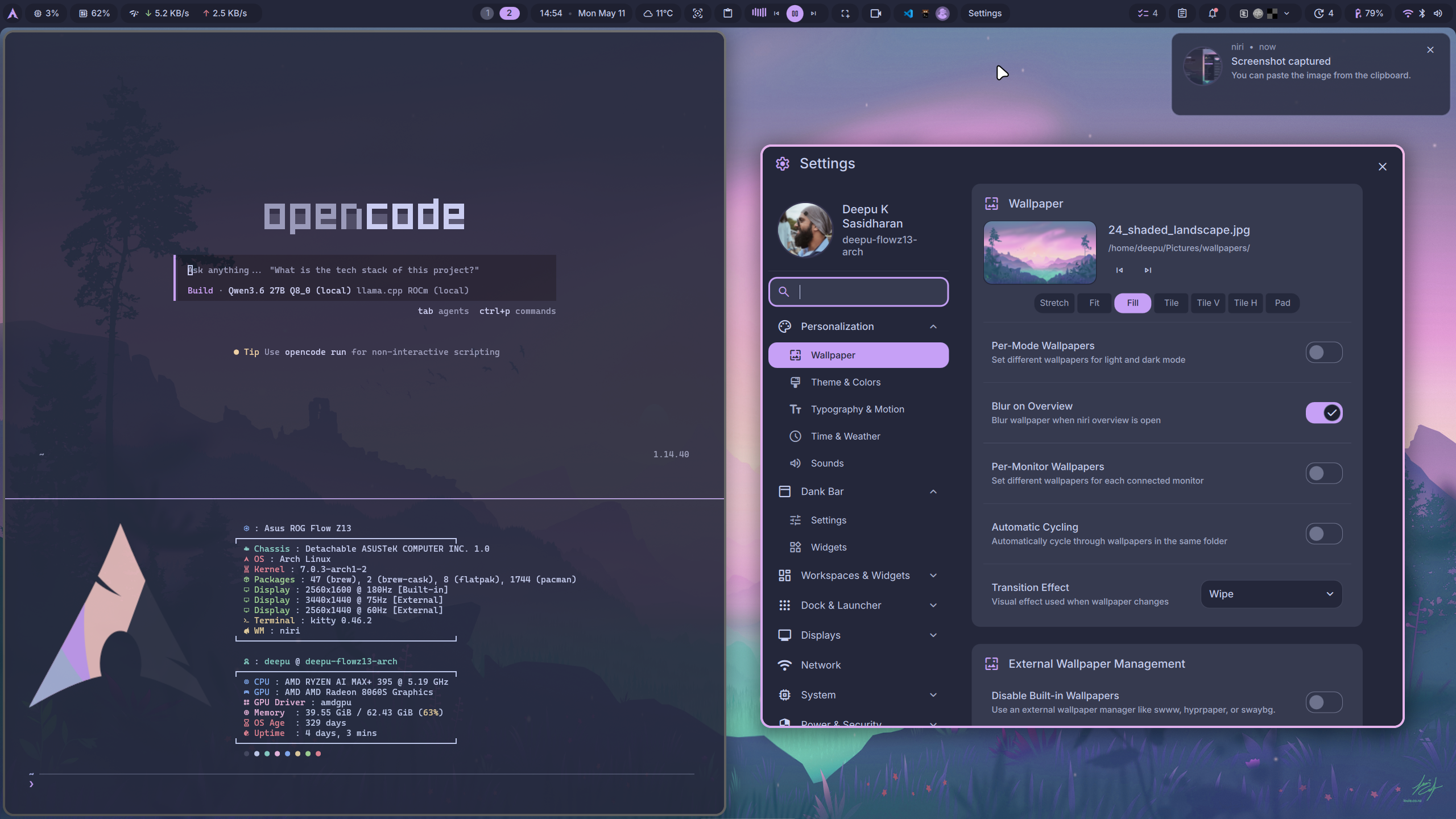Select Wallpaper in the settings sidebar
This screenshot has height=819, width=1456.
(x=858, y=355)
